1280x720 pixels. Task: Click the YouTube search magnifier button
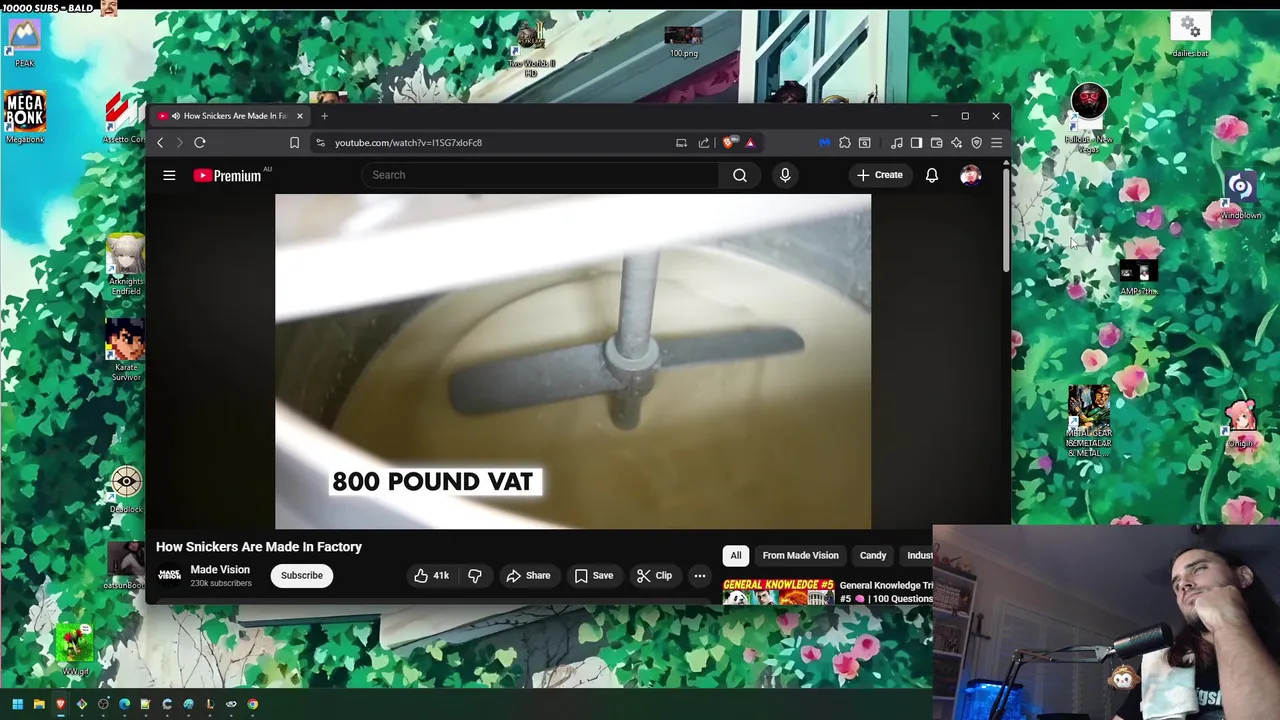pos(740,175)
